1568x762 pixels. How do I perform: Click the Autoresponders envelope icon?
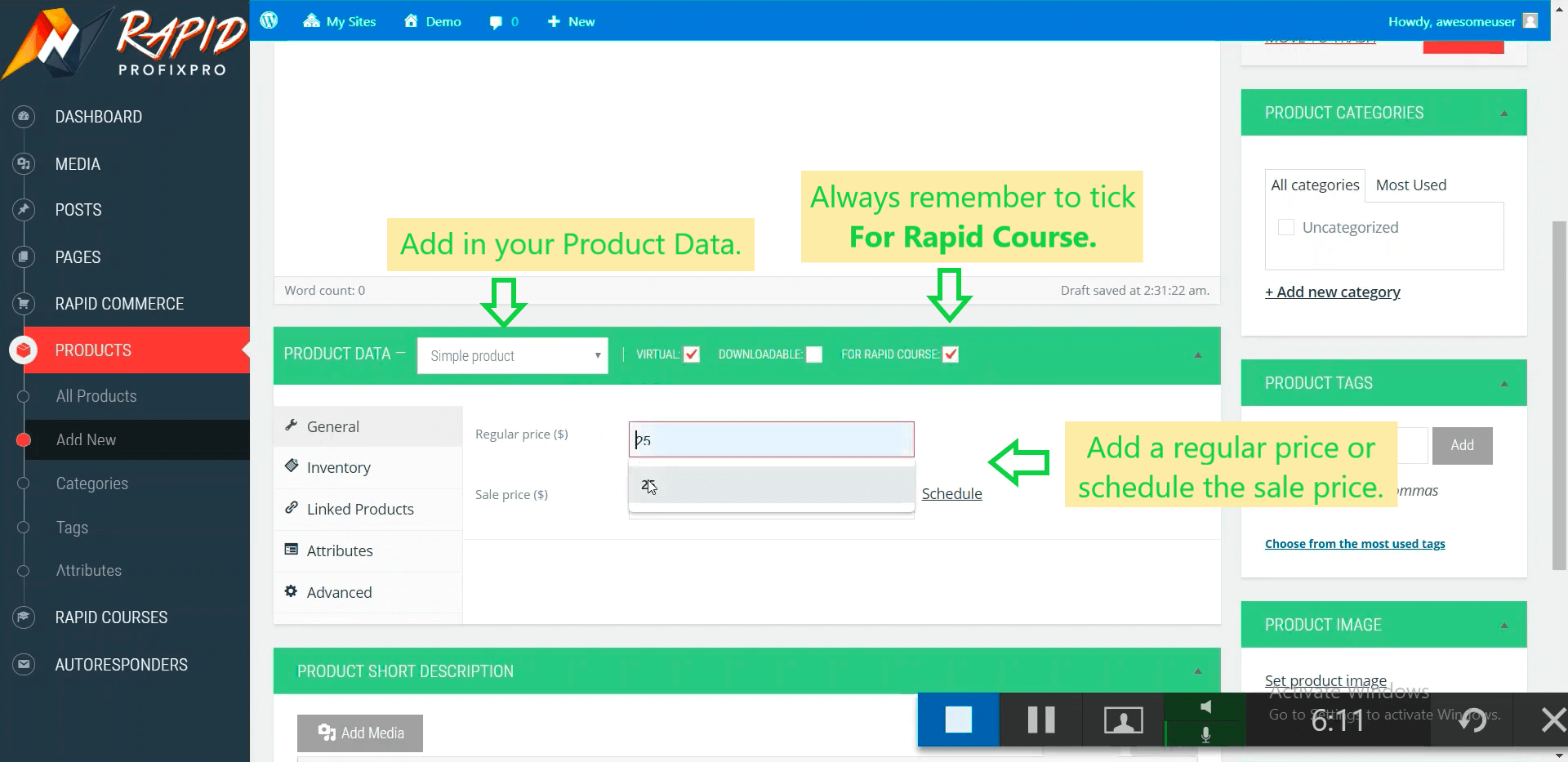(24, 665)
